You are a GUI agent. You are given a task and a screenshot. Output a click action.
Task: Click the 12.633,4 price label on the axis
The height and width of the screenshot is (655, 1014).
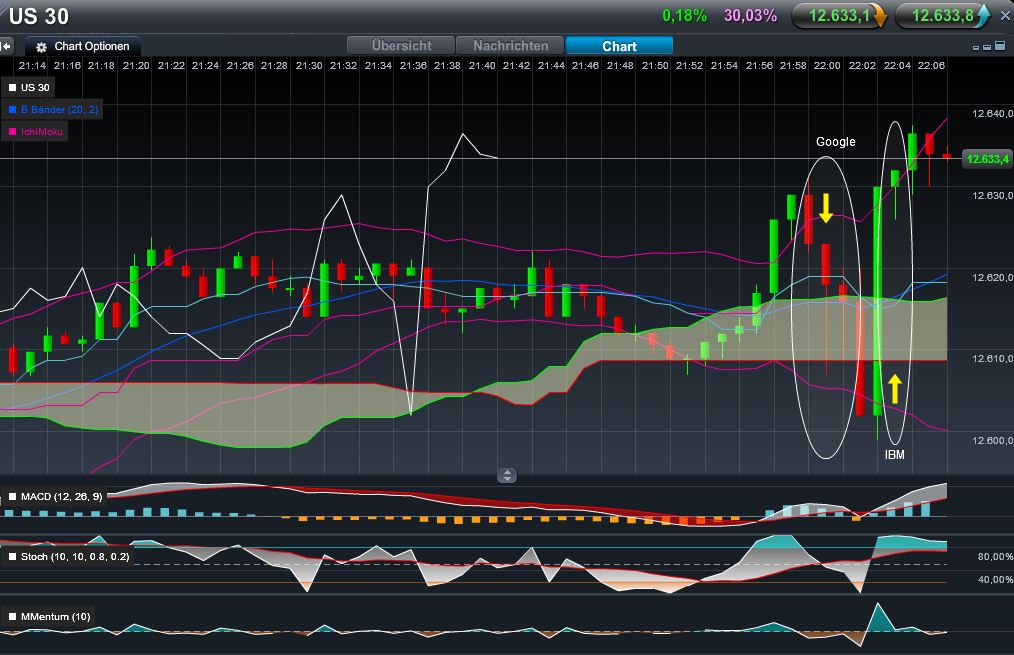985,159
